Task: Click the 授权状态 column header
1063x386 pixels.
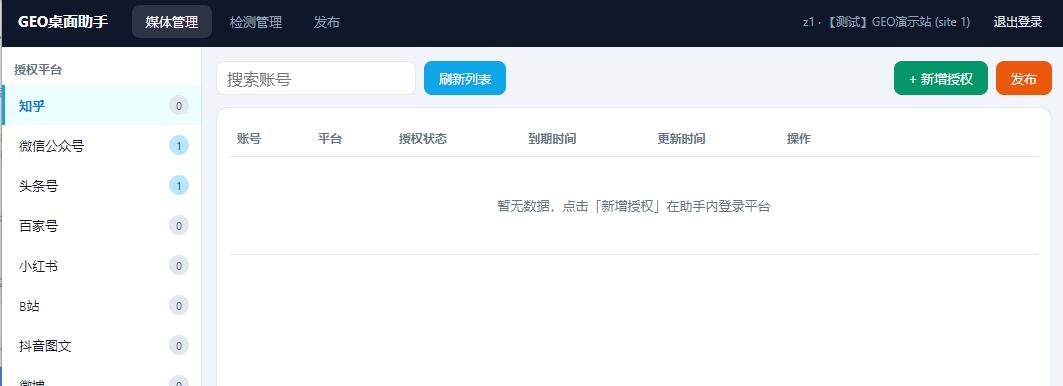Action: click(423, 139)
